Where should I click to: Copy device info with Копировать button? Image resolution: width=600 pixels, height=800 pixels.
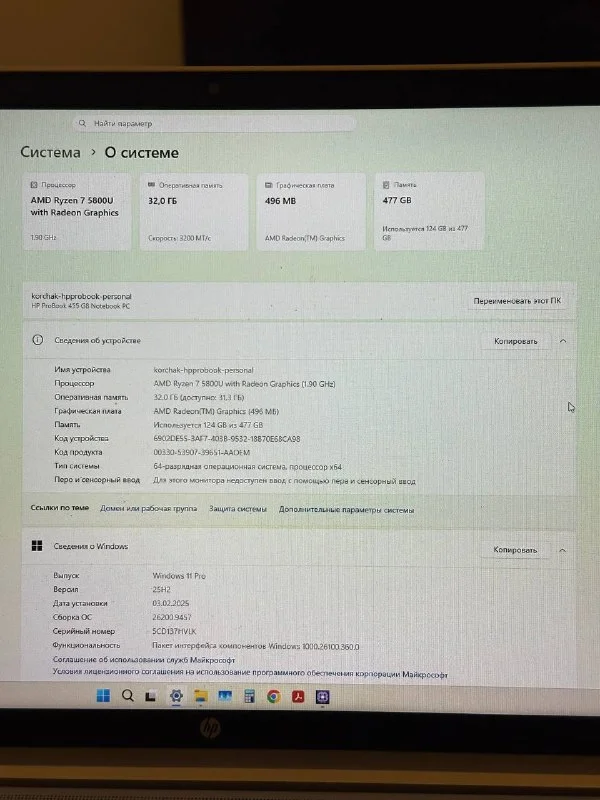(x=516, y=341)
